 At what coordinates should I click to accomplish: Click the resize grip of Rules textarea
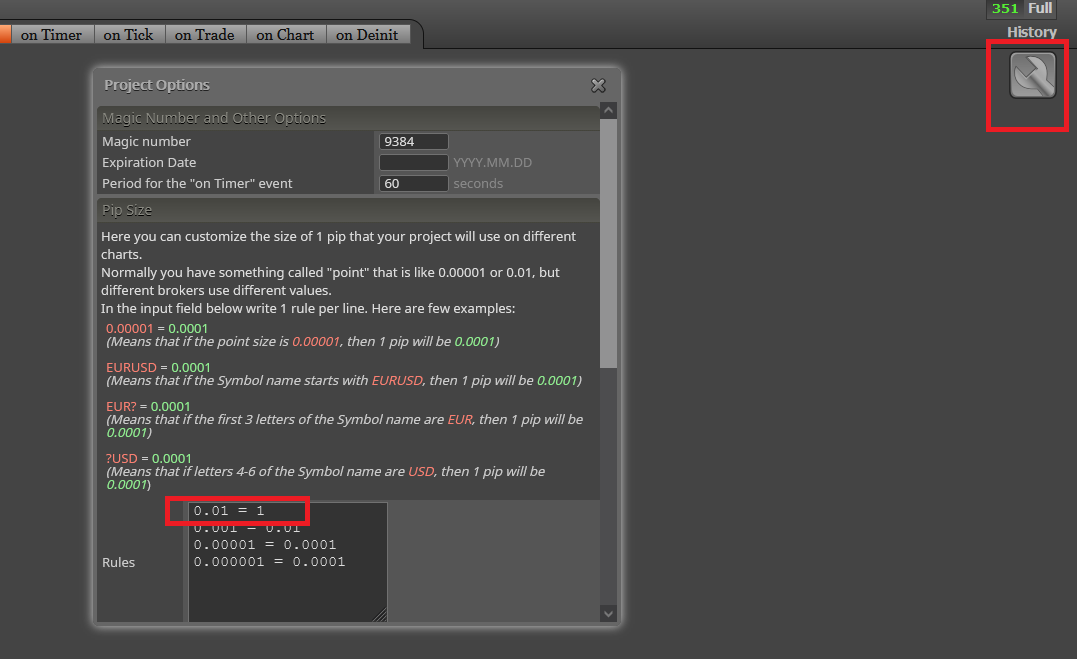point(380,615)
